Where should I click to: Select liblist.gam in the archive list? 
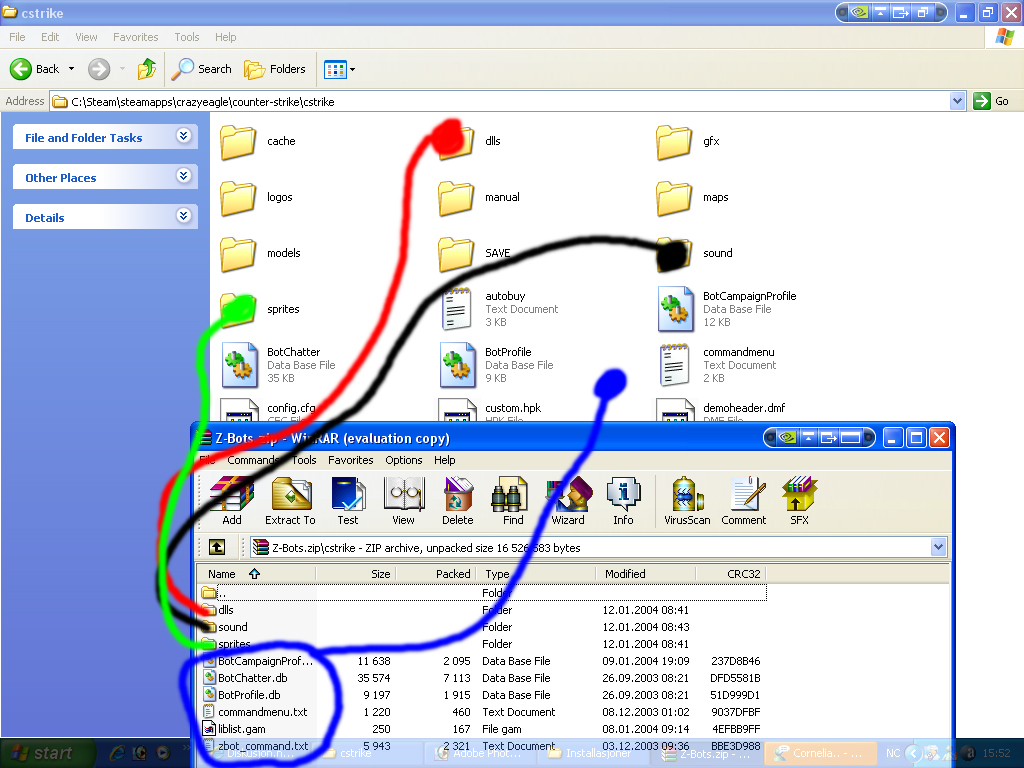[x=483, y=729]
